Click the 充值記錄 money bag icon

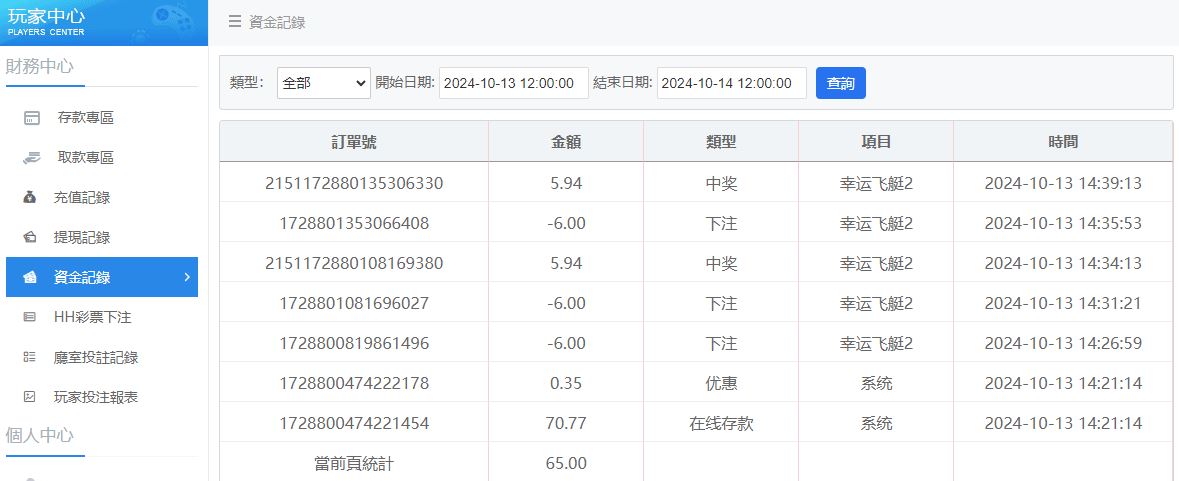(31, 198)
